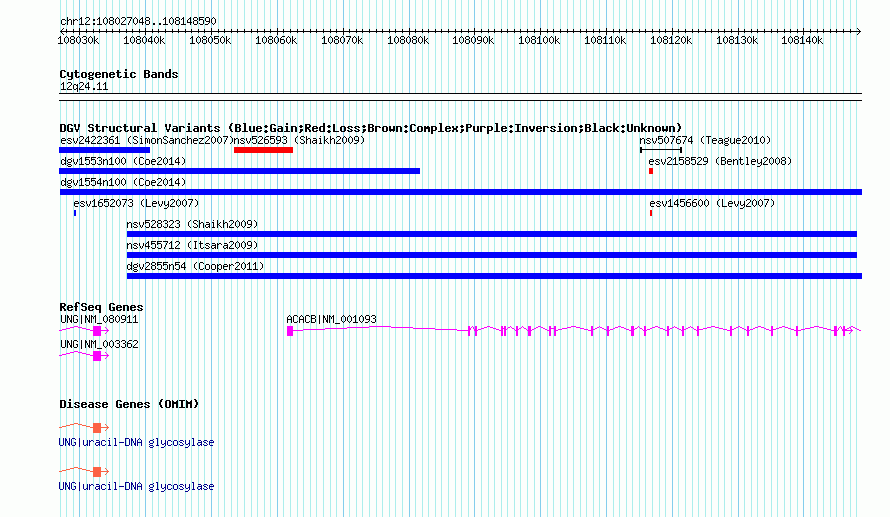The image size is (890, 517).
Task: Click the esv1652073 (Levy2007) label
Action: pos(136,204)
